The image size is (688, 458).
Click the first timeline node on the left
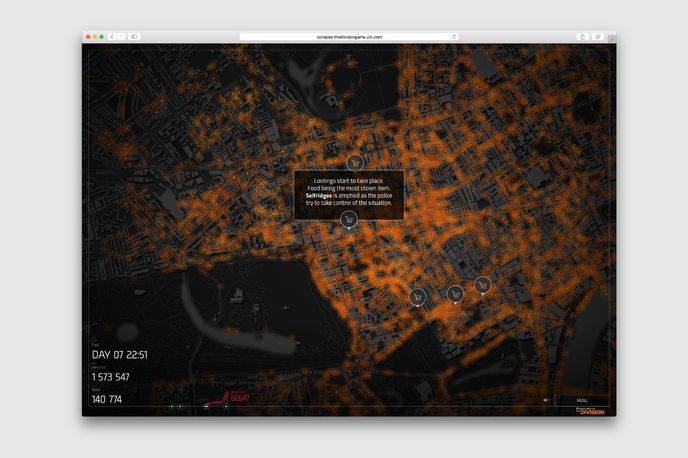coord(171,406)
